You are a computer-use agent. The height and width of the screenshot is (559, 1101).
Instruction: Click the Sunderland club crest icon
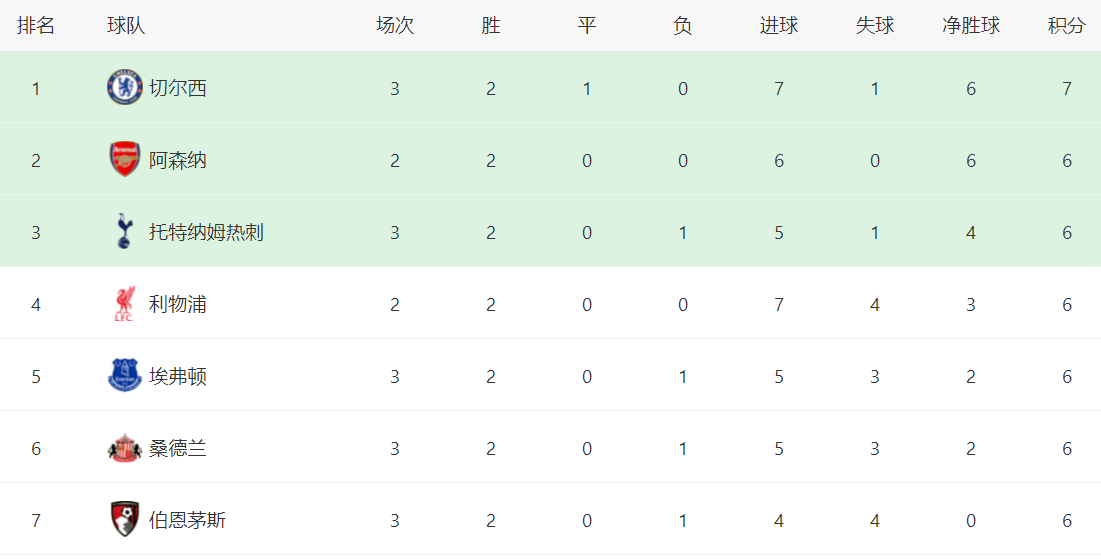coord(125,448)
